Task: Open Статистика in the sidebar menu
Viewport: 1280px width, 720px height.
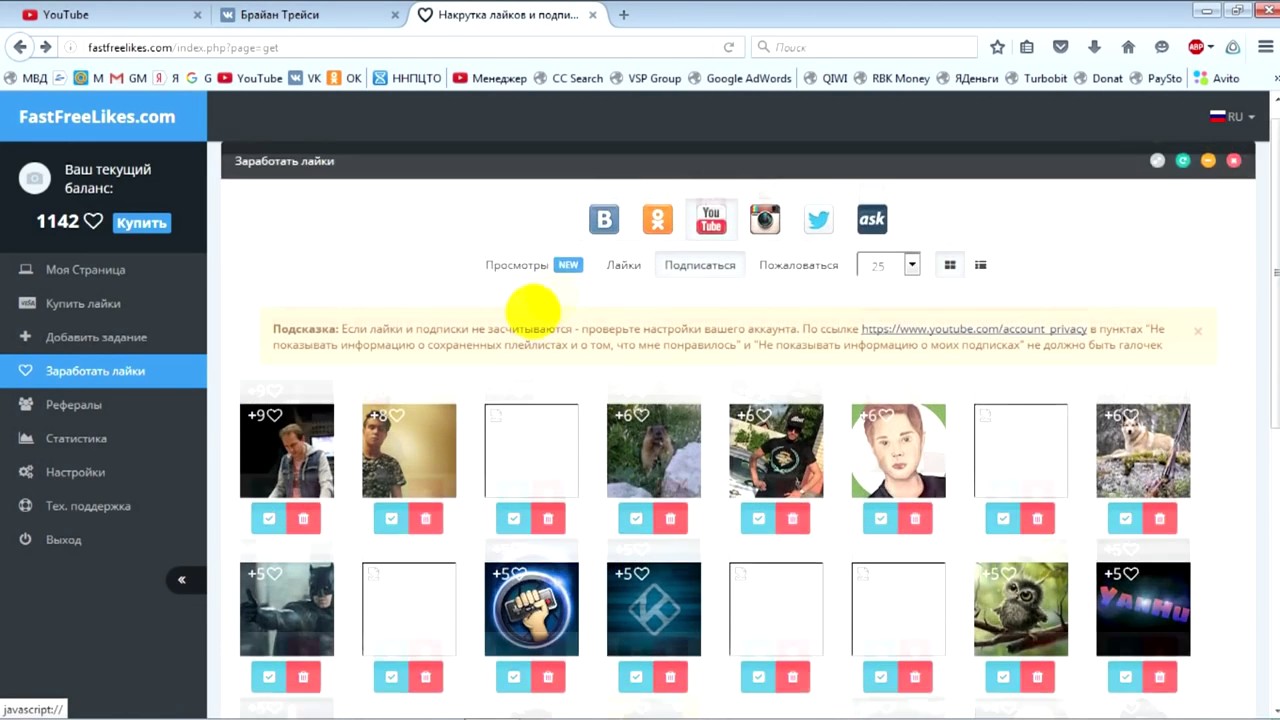Action: tap(76, 438)
